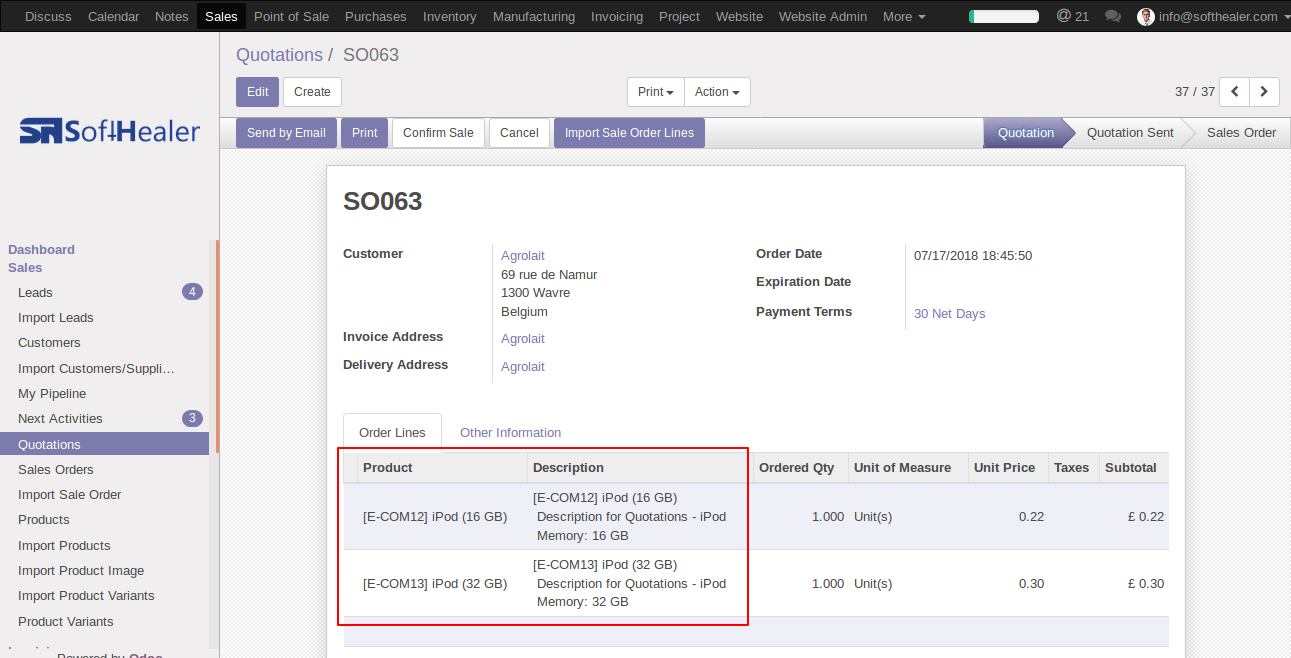Go back to Quotations breadcrumb
Screen dimensions: 1291x658
279,55
